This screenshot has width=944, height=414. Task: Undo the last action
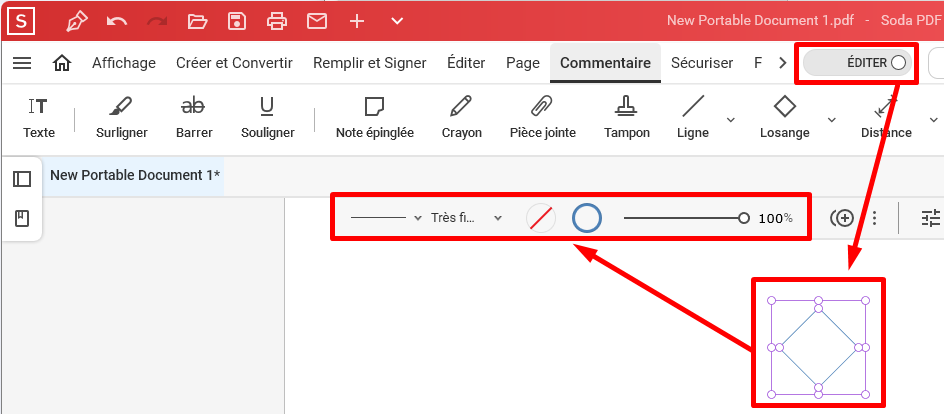coord(117,22)
